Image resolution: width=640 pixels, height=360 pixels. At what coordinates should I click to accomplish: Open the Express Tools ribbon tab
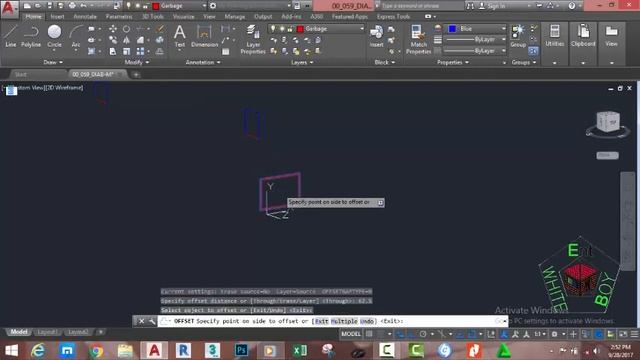(x=393, y=17)
